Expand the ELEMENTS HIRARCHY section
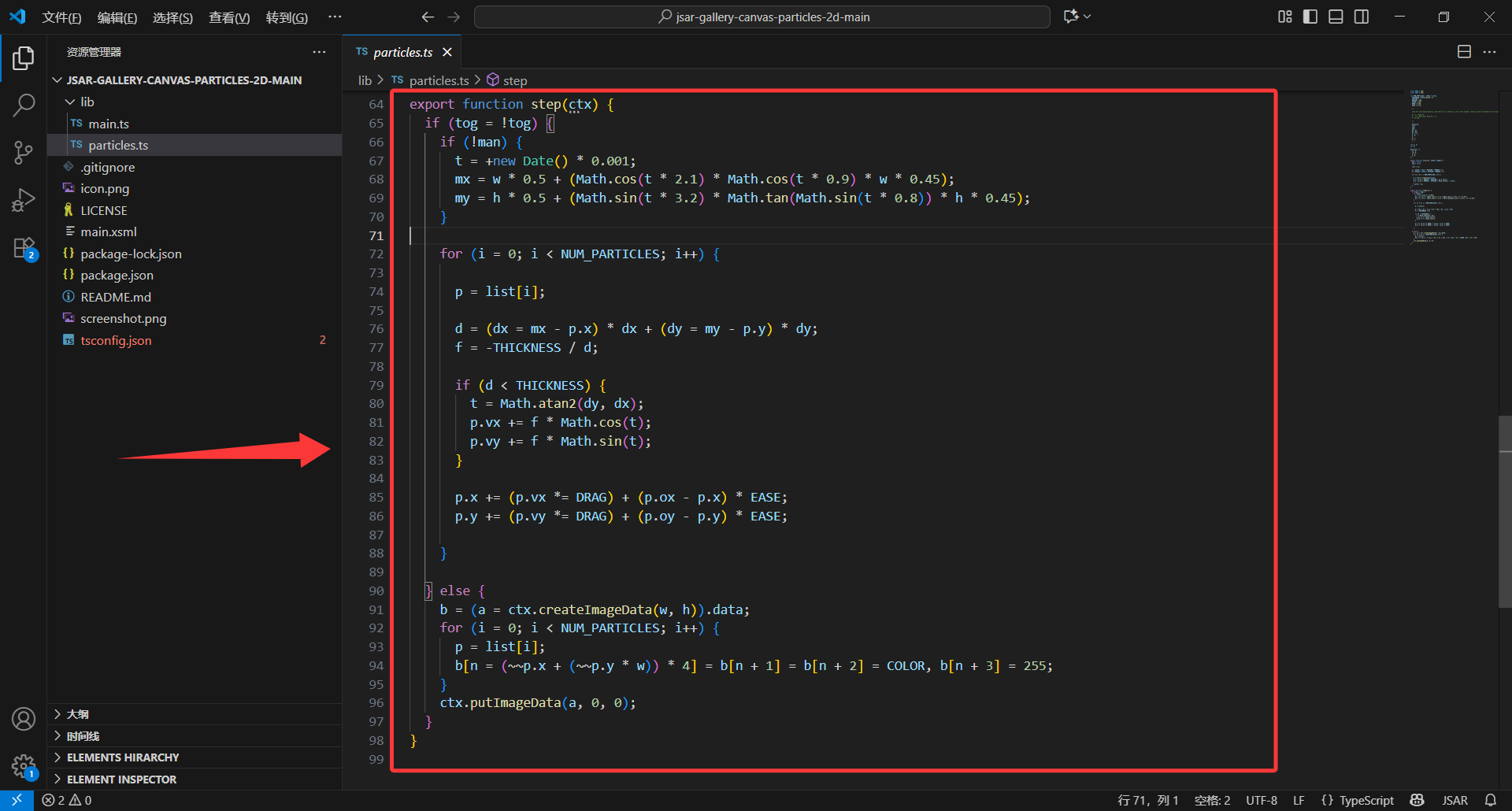The image size is (1512, 811). click(122, 757)
